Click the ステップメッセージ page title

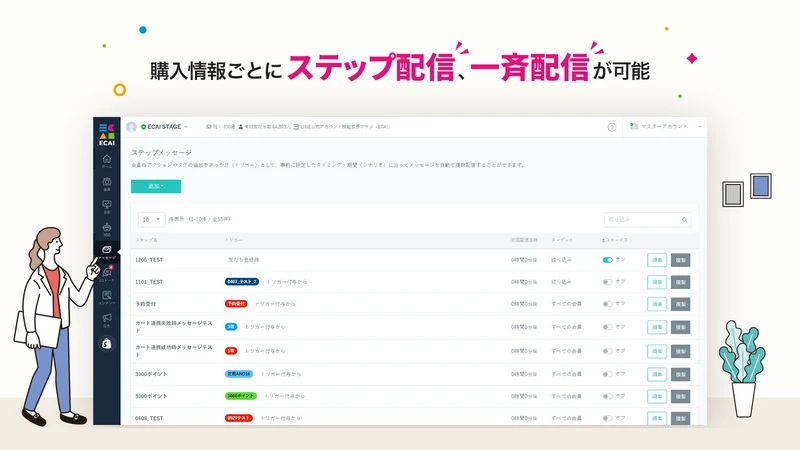(162, 153)
